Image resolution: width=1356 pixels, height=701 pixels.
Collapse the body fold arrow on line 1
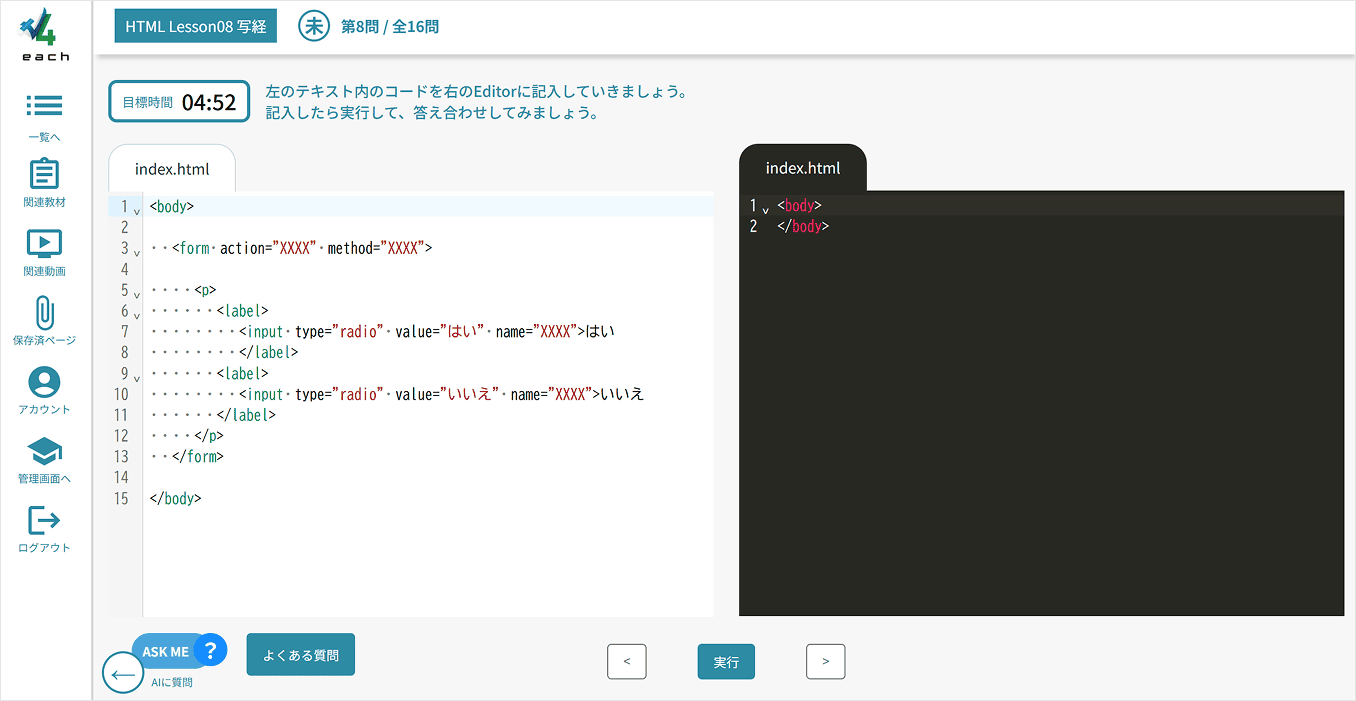[x=136, y=211]
